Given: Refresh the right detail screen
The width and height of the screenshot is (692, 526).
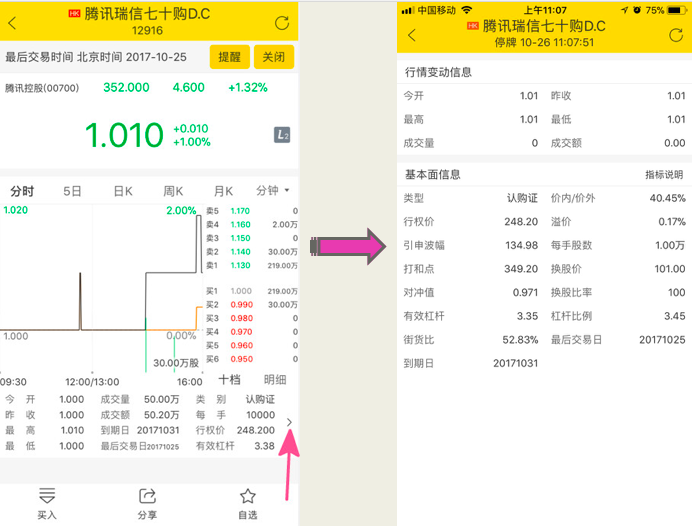Looking at the screenshot, I should click(676, 35).
